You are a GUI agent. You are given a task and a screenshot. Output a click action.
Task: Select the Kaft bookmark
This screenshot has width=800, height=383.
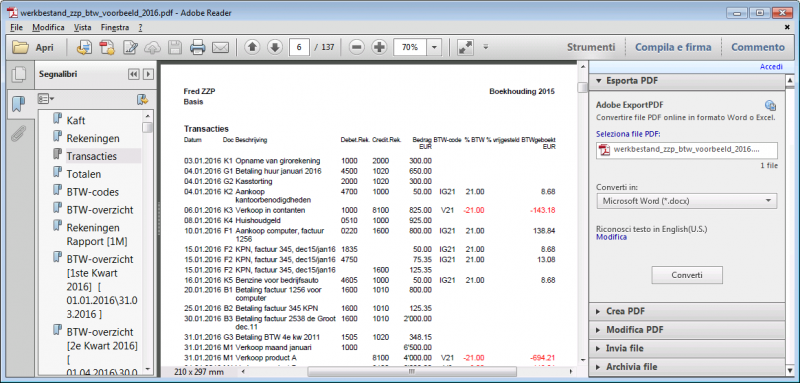pos(76,120)
